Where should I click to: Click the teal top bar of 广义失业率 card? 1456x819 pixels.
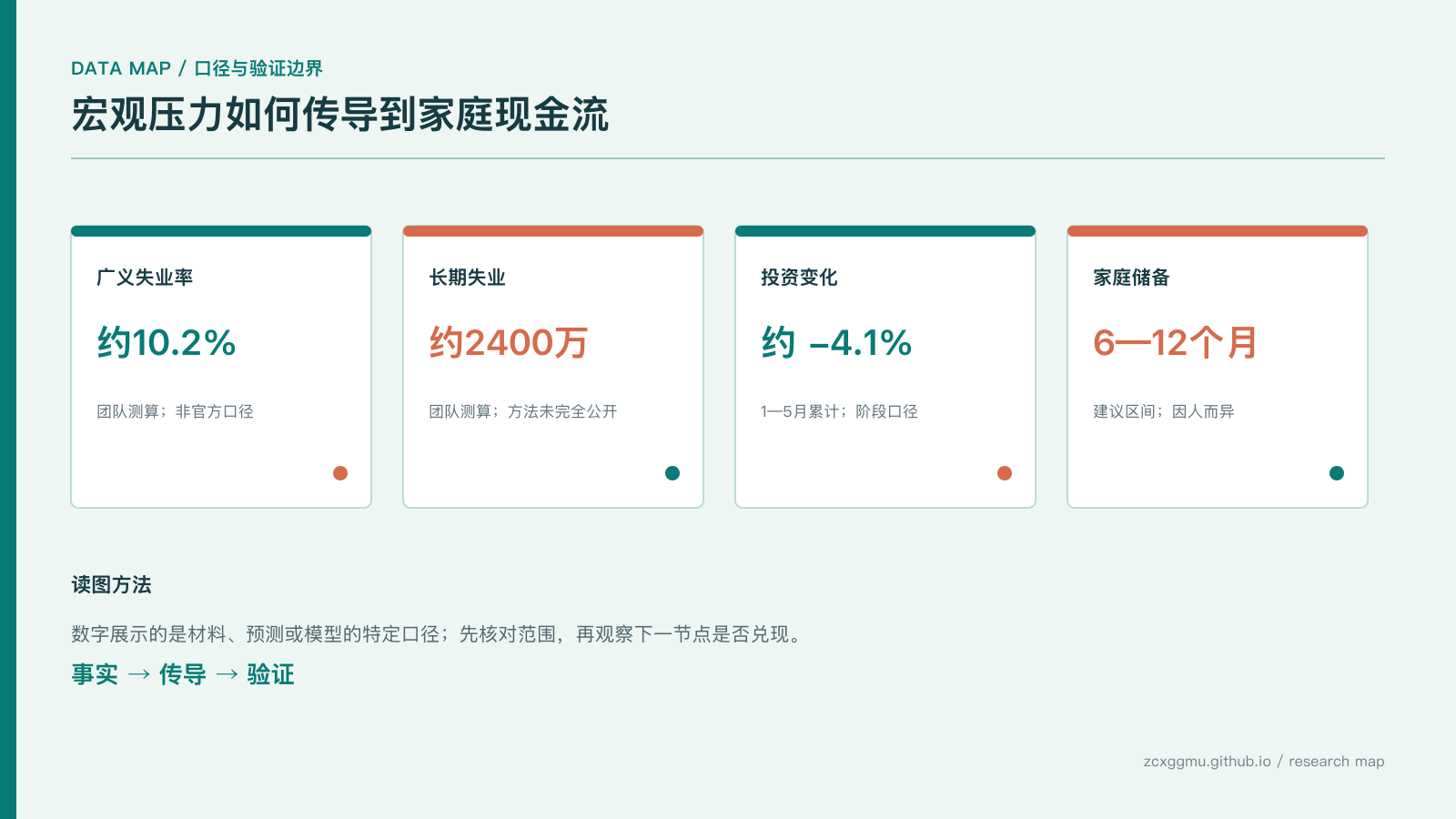(221, 231)
